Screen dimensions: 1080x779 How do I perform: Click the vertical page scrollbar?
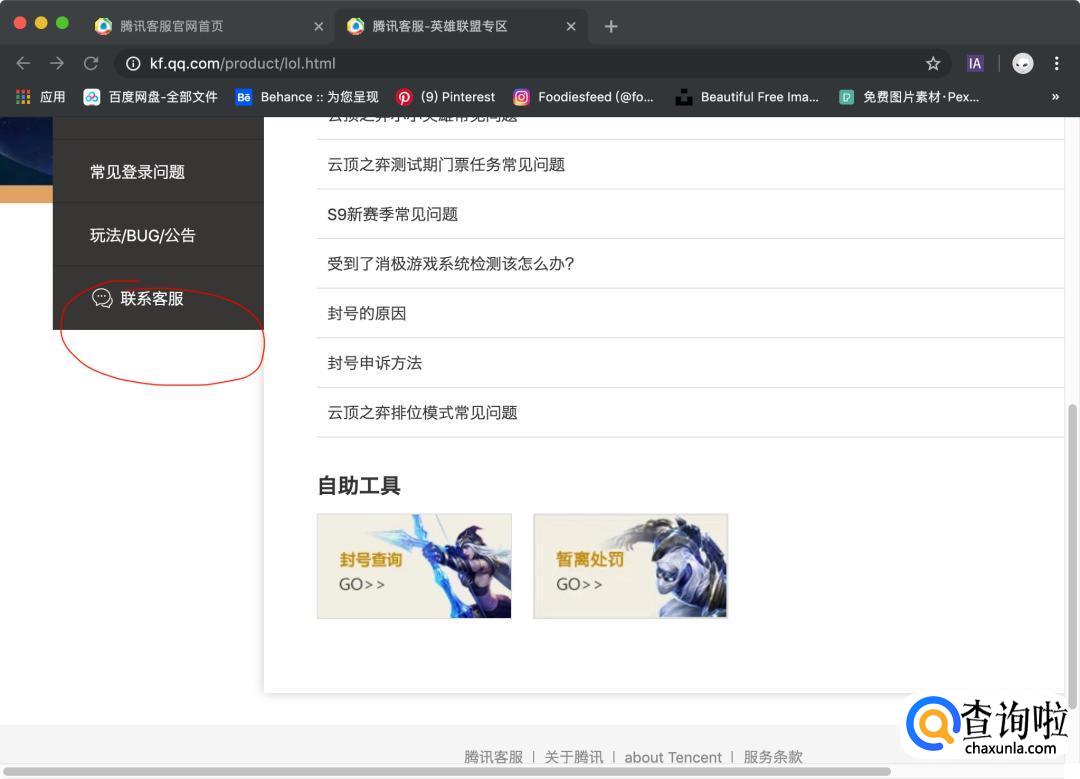click(1072, 556)
